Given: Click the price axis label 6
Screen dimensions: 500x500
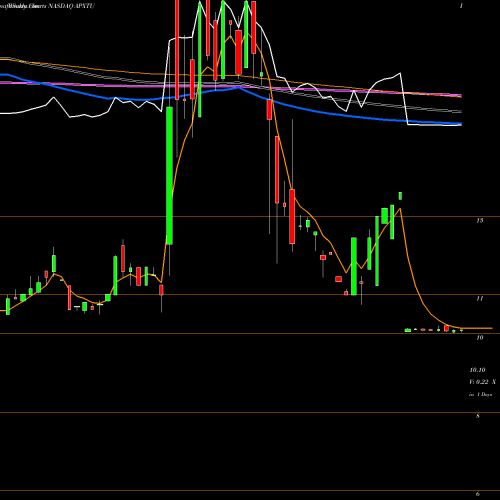Looking at the screenshot, I should pos(478,494).
